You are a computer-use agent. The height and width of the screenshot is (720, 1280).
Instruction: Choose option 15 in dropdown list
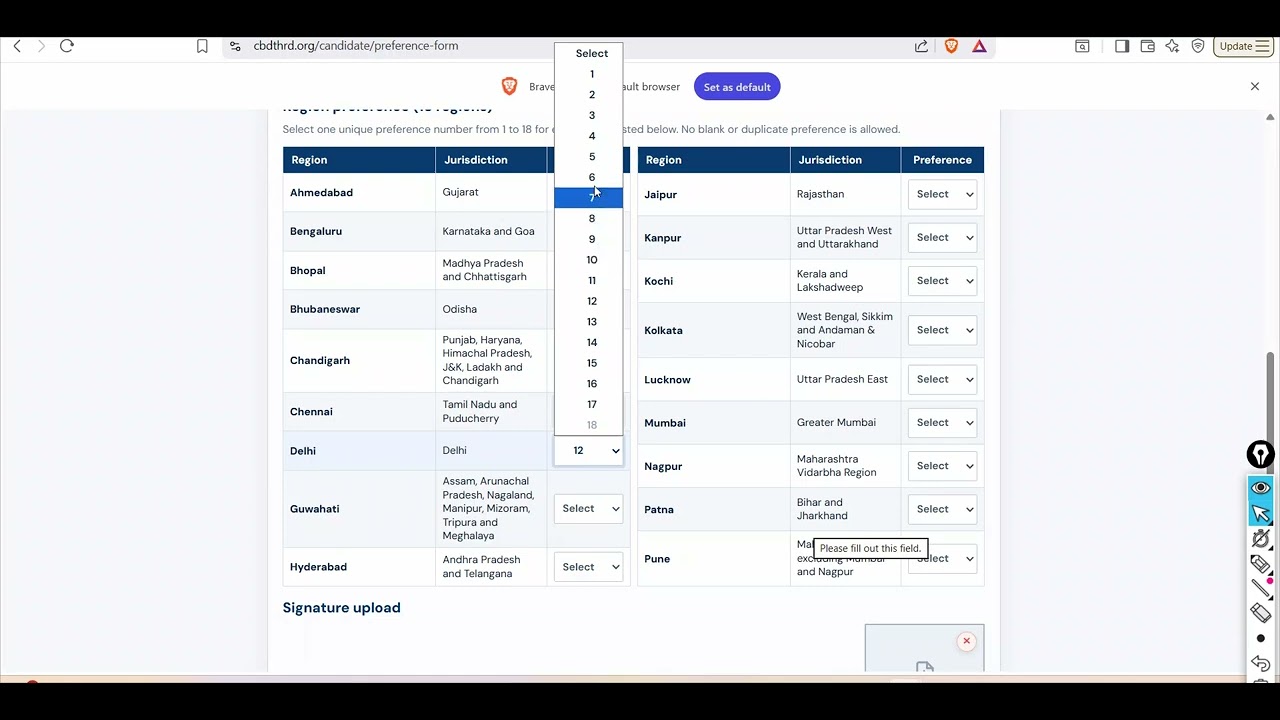tap(591, 363)
